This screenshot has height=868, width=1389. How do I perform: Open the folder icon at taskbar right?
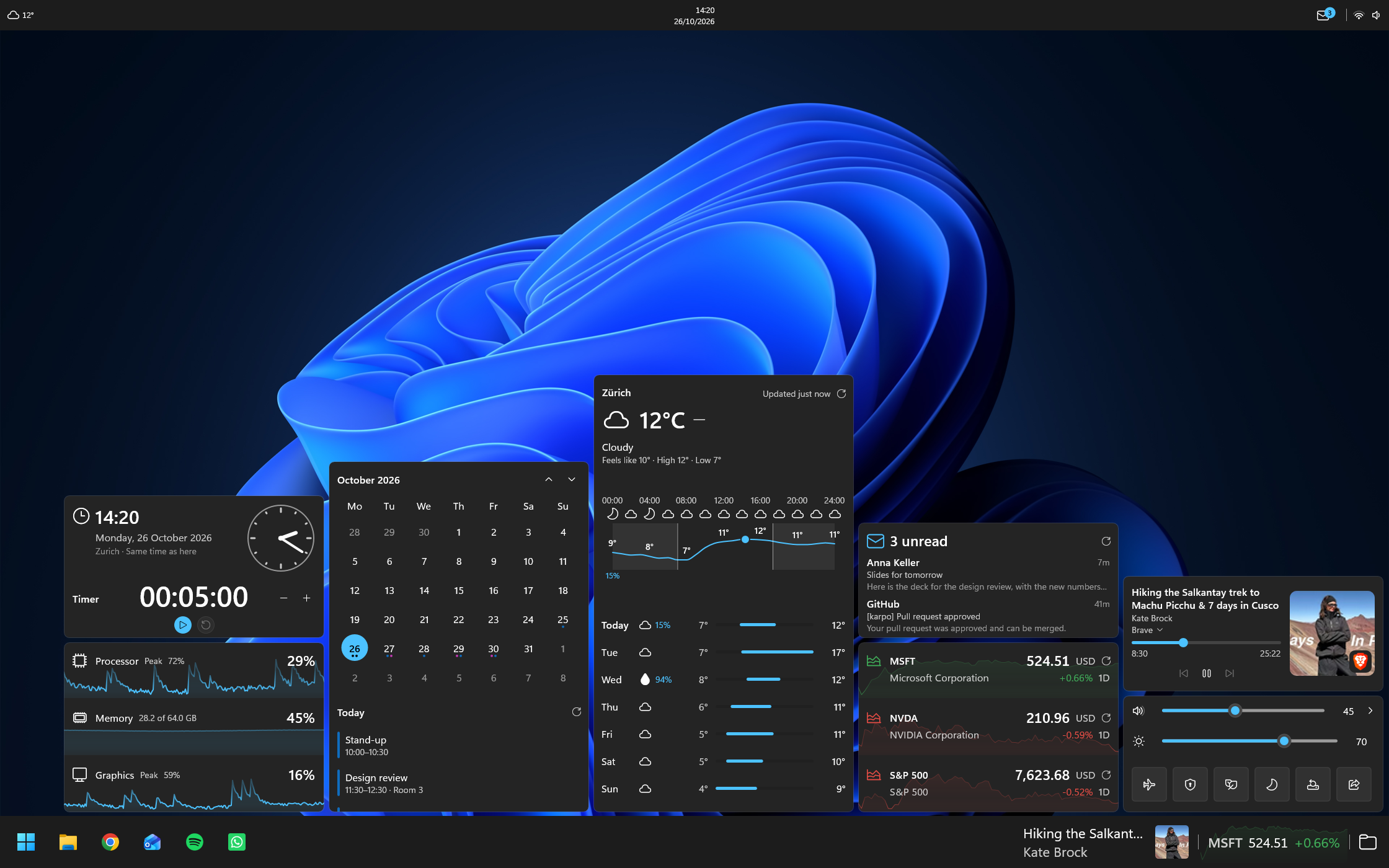1367,842
